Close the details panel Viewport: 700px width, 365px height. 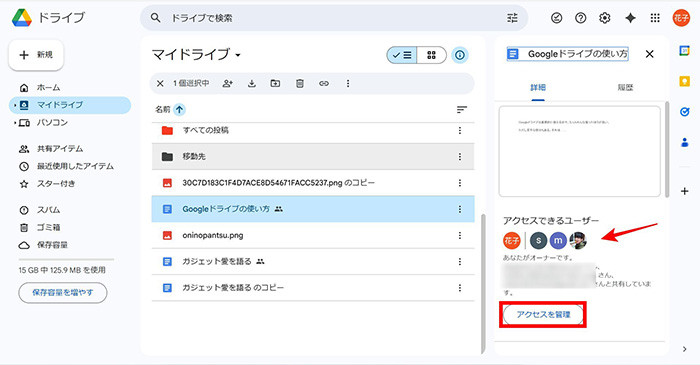(x=650, y=54)
